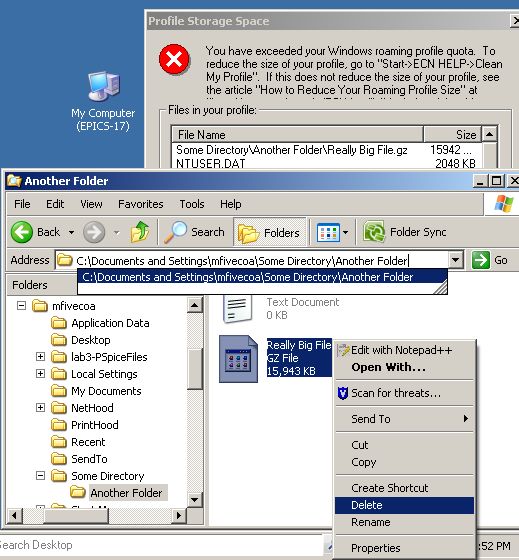Open Forward button history dropdown arrow
This screenshot has width=519, height=560.
pos(116,232)
